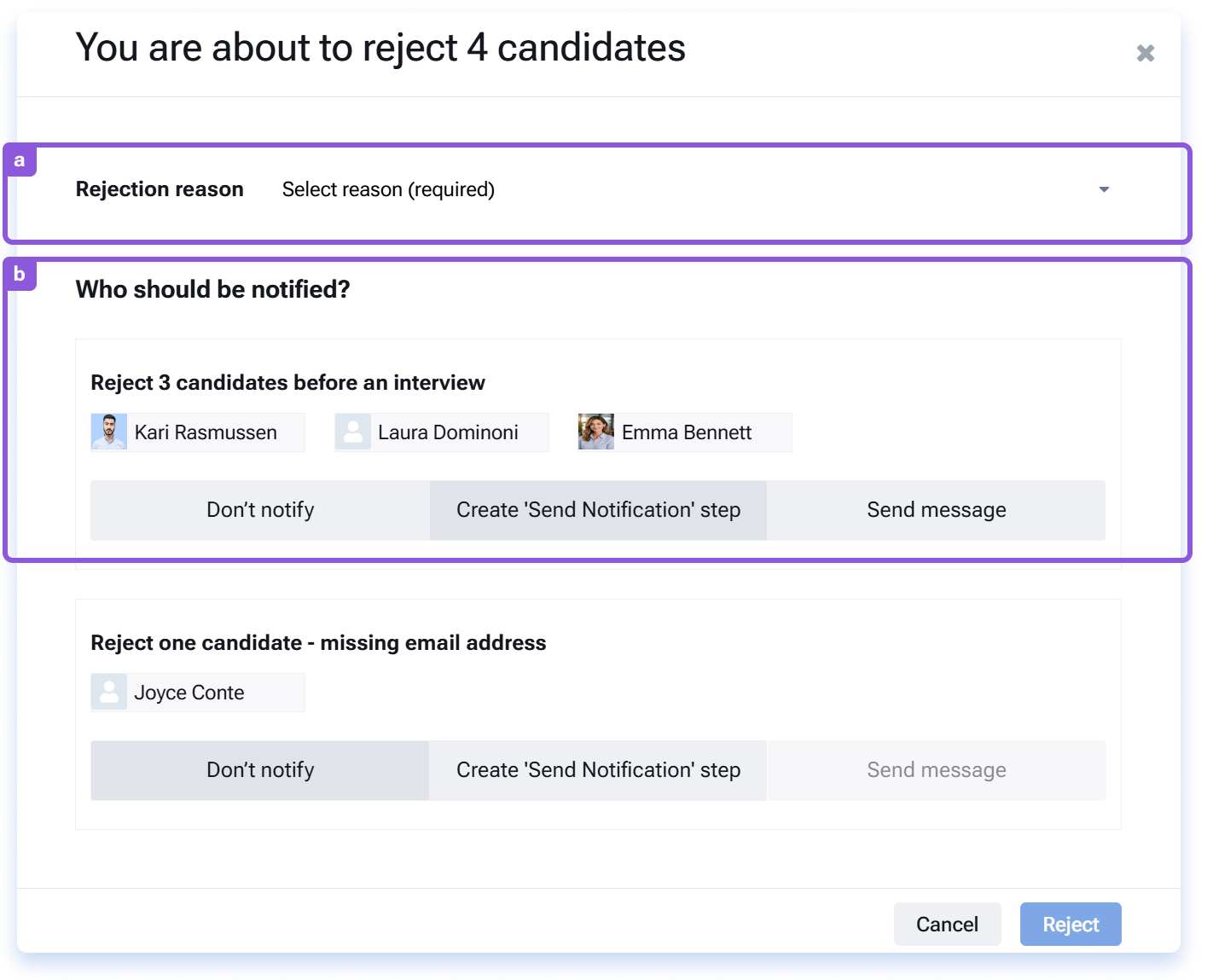Click Emma Bennett's avatar photo
This screenshot has width=1213, height=980.
(596, 432)
